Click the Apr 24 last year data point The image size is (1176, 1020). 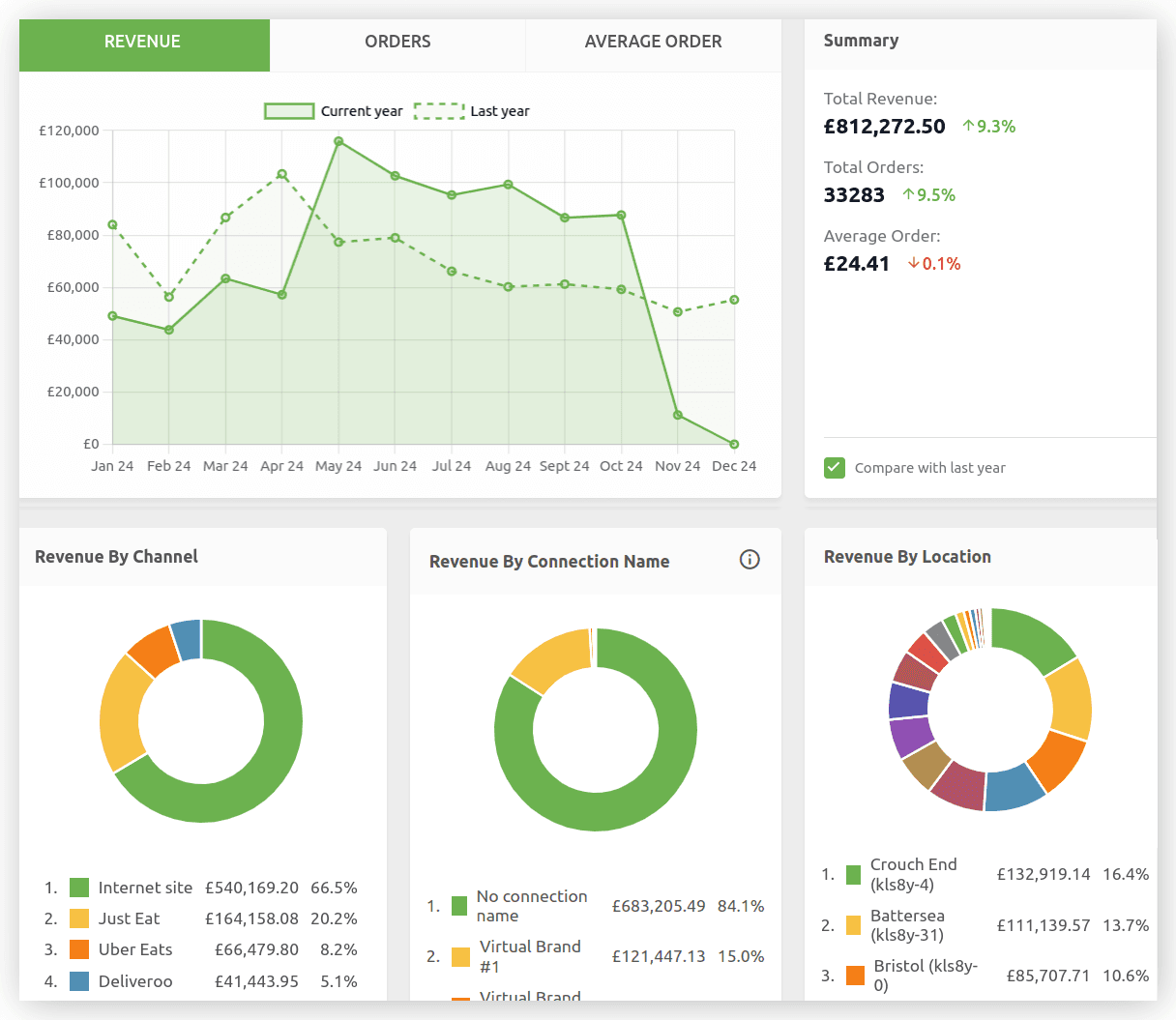281,174
